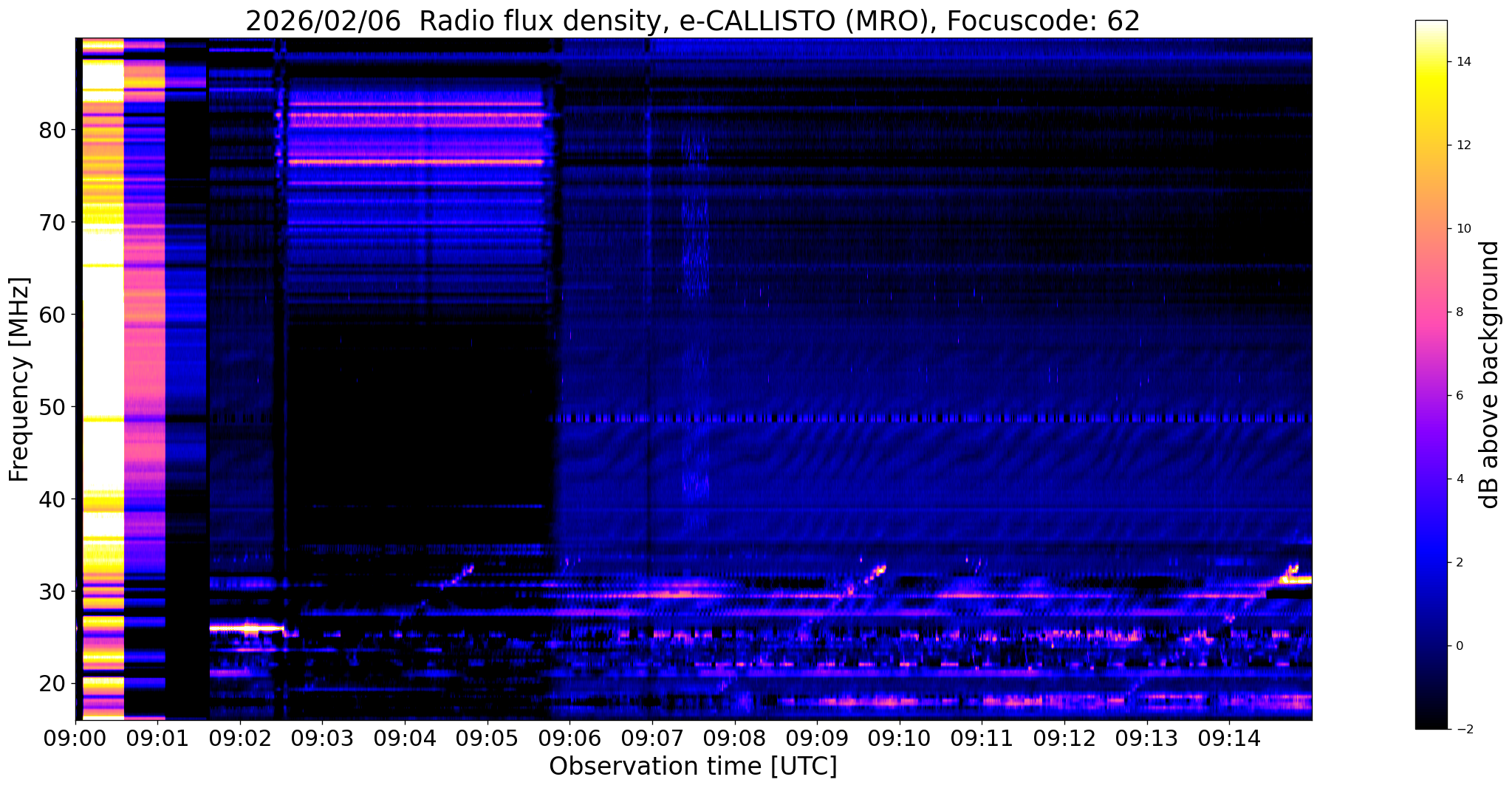Select the 6 dB colorbar tick label
Screen dimensions: 1512x788
click(1458, 396)
